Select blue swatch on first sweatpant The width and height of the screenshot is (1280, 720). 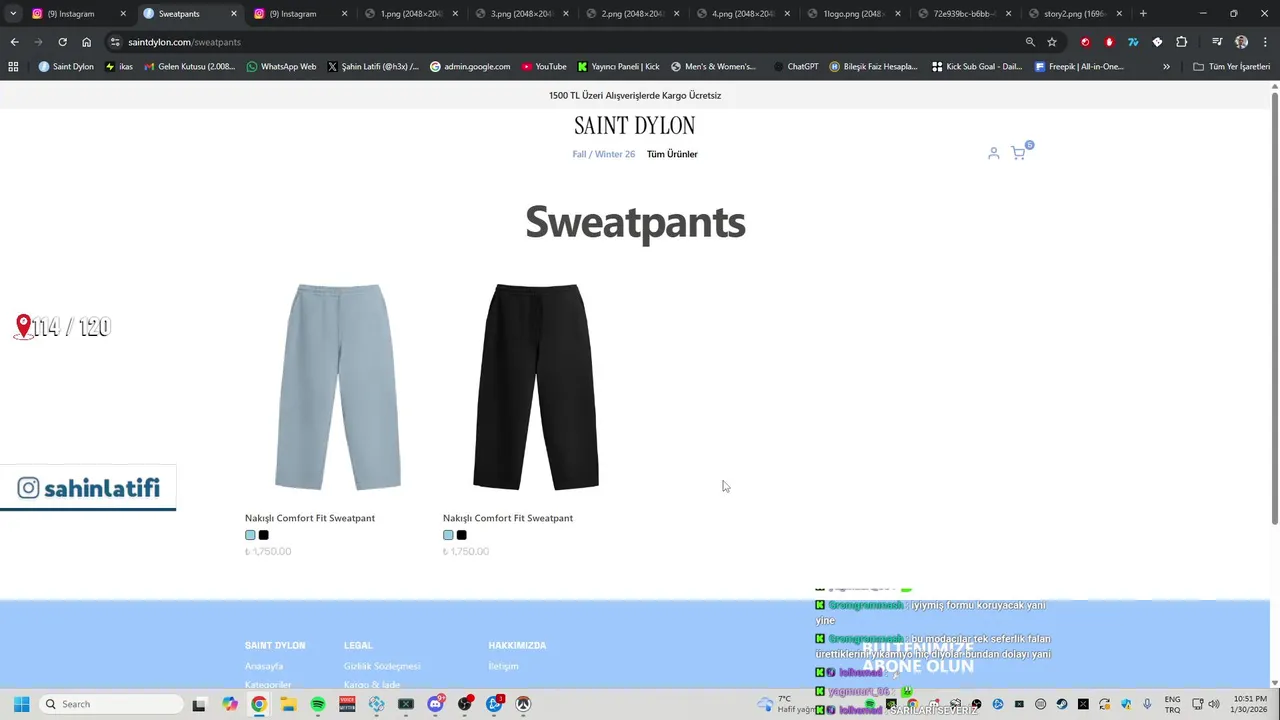pos(250,535)
